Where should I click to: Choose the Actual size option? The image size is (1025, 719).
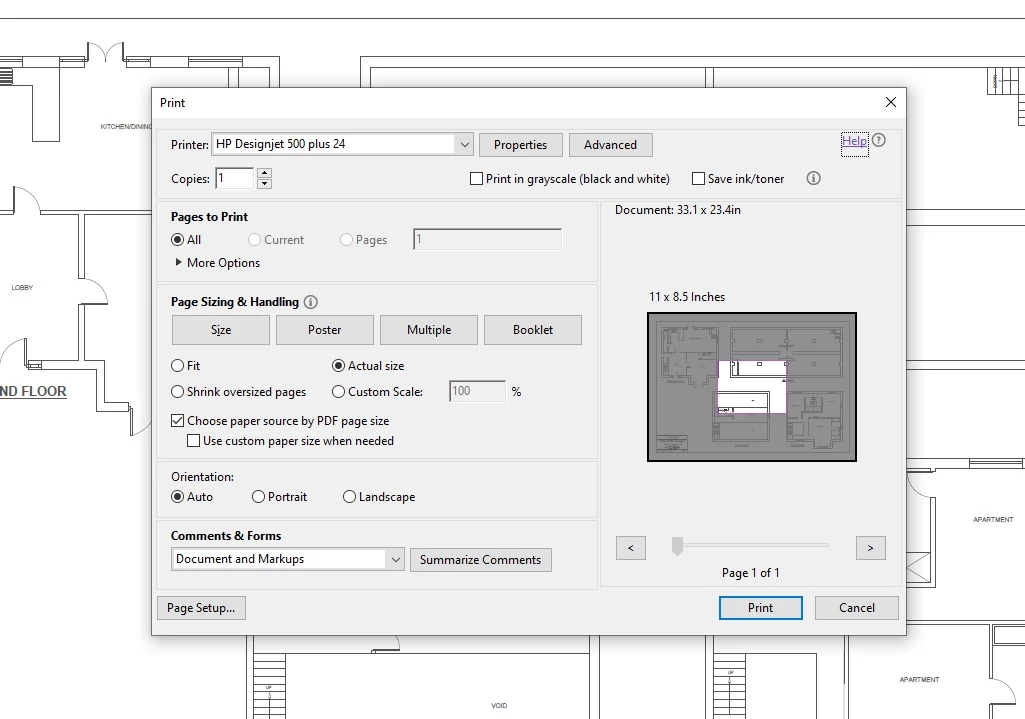(338, 365)
